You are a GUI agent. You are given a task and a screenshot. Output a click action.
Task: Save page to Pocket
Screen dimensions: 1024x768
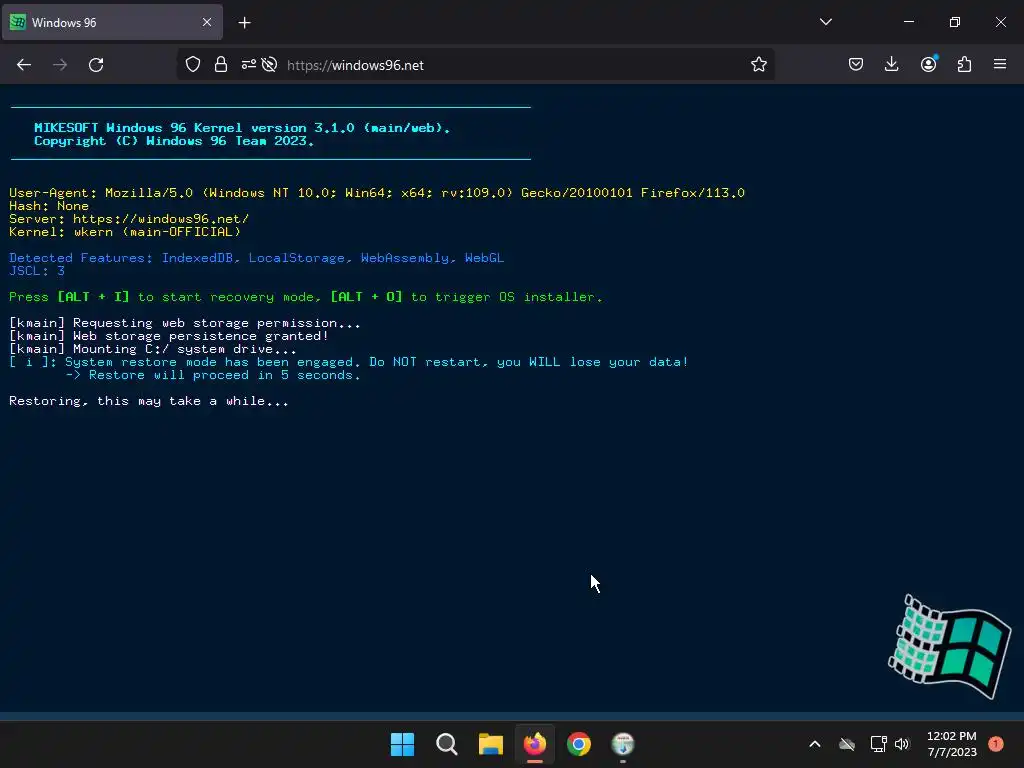(x=856, y=65)
